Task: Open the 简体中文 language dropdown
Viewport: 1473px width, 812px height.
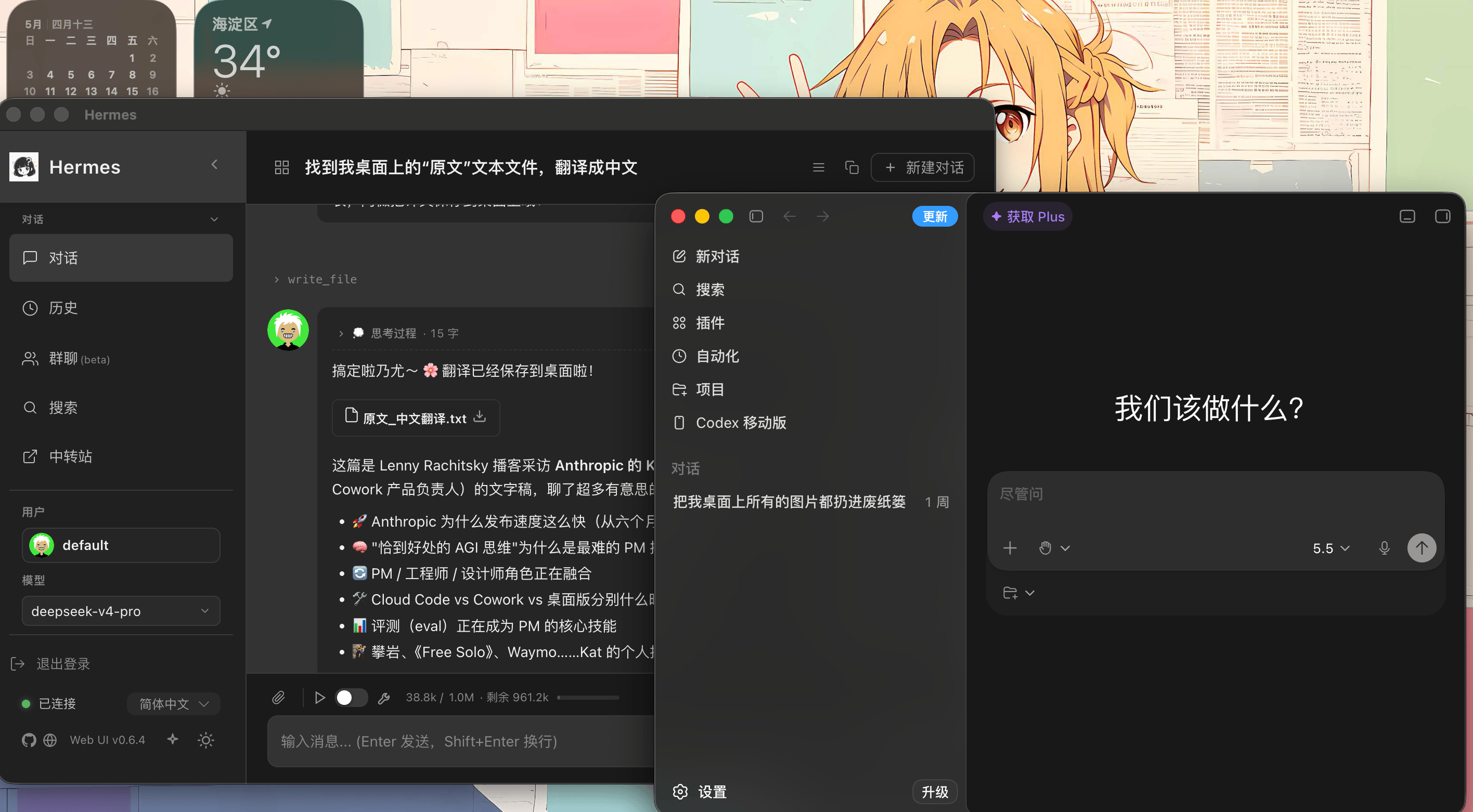Action: [x=173, y=704]
